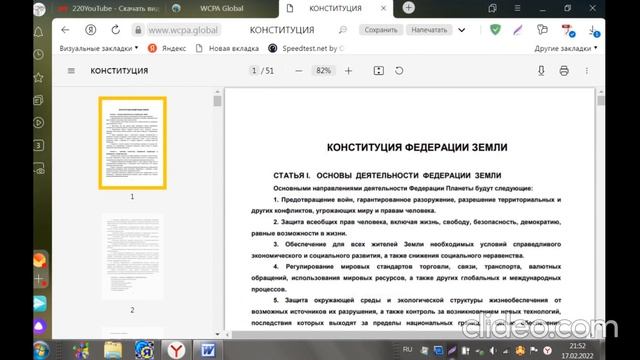Screen dimensions: 640x360
Task: Open history clock icon in the side panel
Action: (39, 54)
